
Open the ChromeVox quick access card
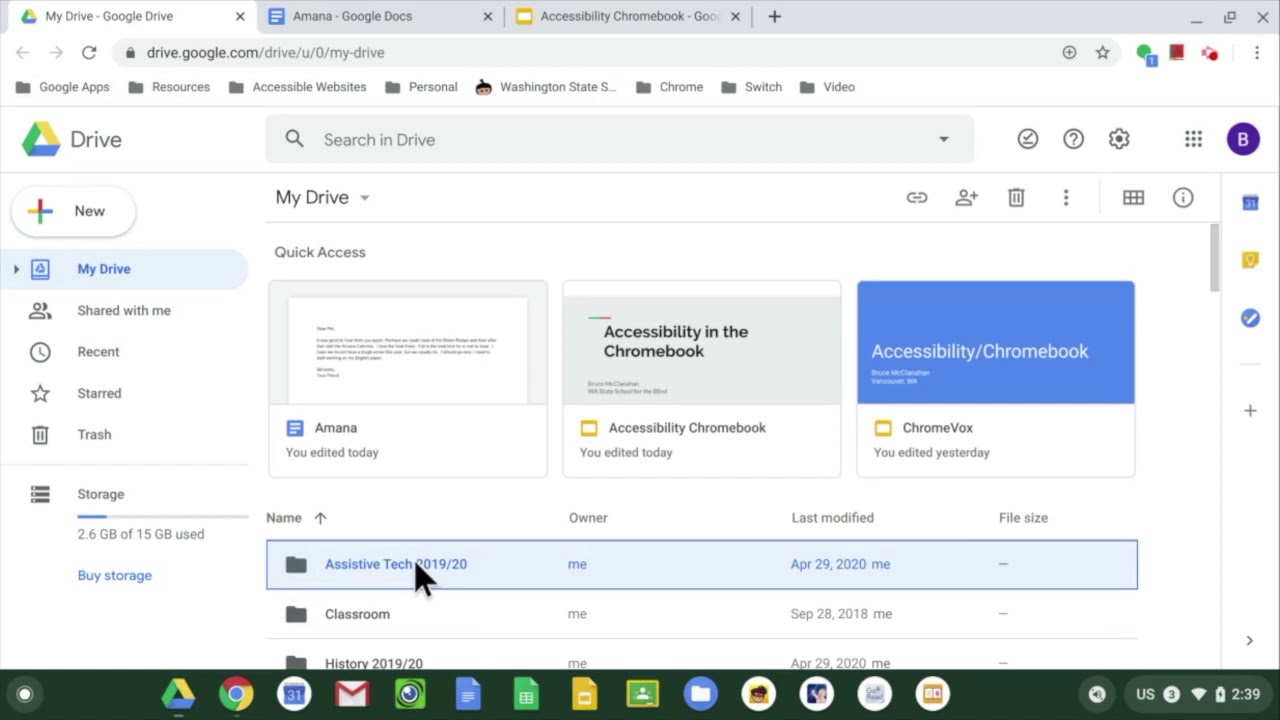[996, 379]
